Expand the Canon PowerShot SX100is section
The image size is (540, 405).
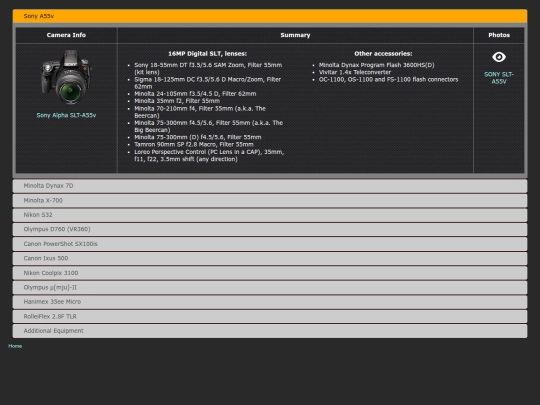[270, 244]
